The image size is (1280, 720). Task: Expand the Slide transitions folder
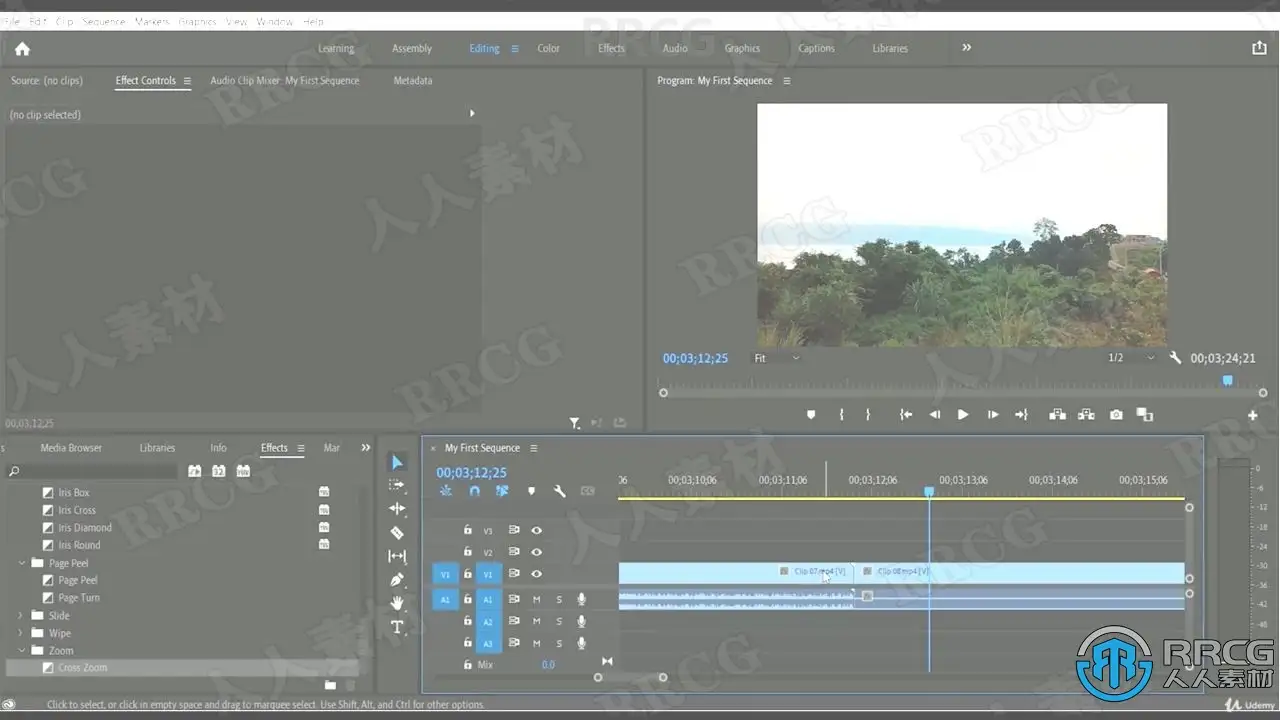pos(21,616)
